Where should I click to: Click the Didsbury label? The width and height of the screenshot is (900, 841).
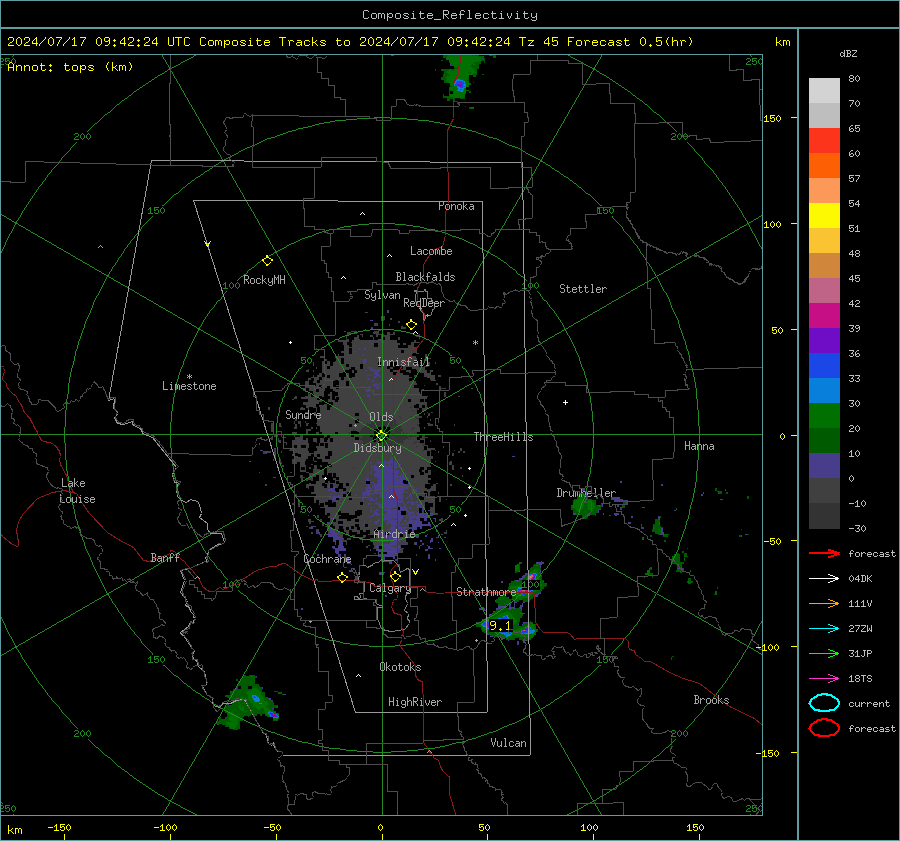(x=378, y=448)
